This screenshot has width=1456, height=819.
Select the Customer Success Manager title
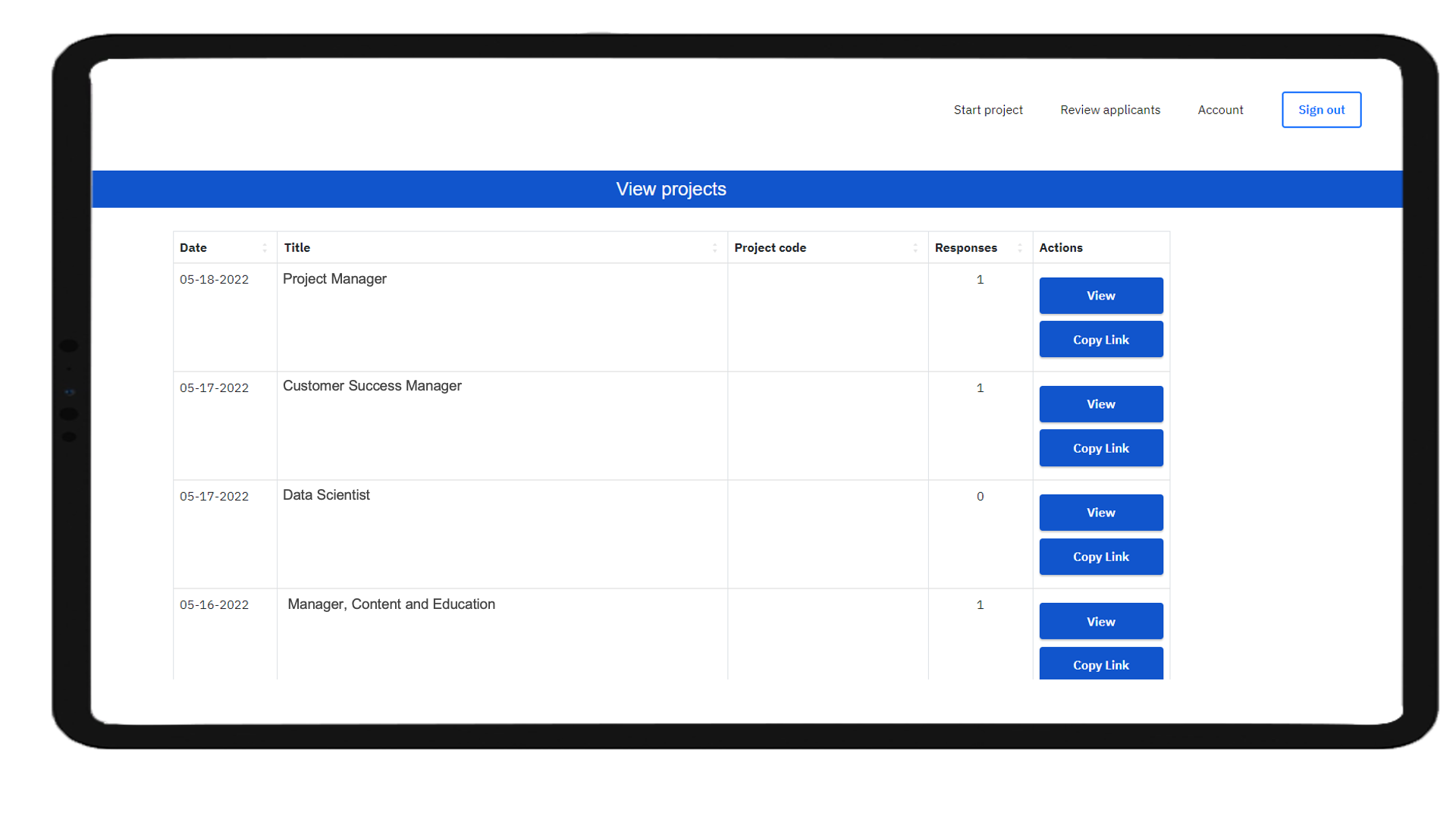(x=372, y=386)
